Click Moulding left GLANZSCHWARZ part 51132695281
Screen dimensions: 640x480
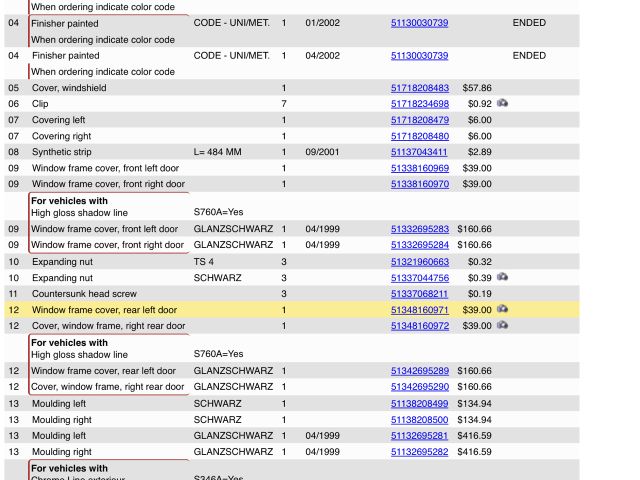coord(419,436)
